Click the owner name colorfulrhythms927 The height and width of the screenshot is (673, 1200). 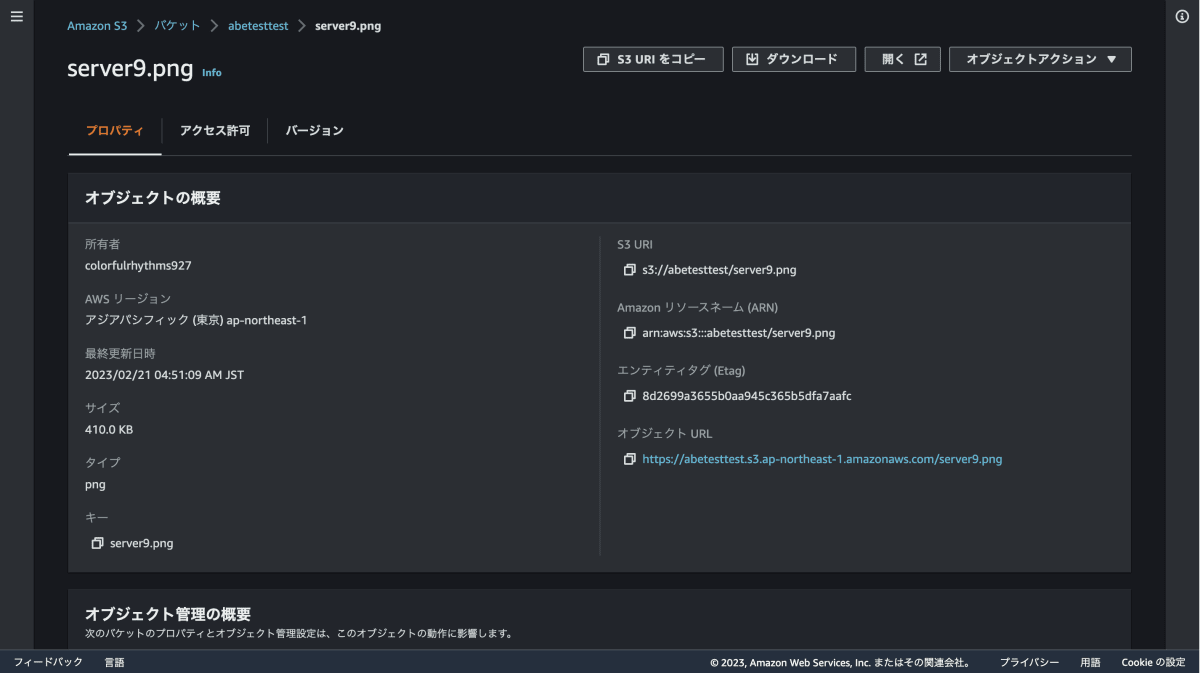tap(138, 266)
